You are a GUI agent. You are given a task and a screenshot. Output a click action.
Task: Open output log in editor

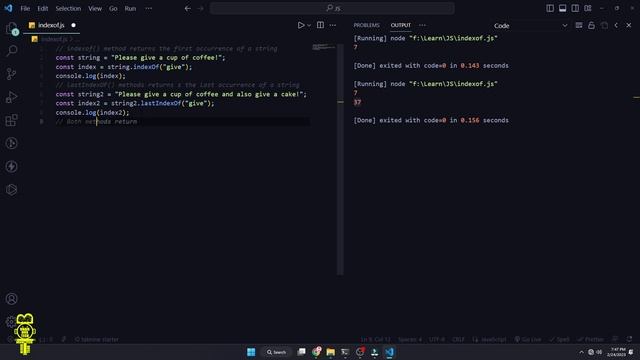pyautogui.click(x=604, y=25)
